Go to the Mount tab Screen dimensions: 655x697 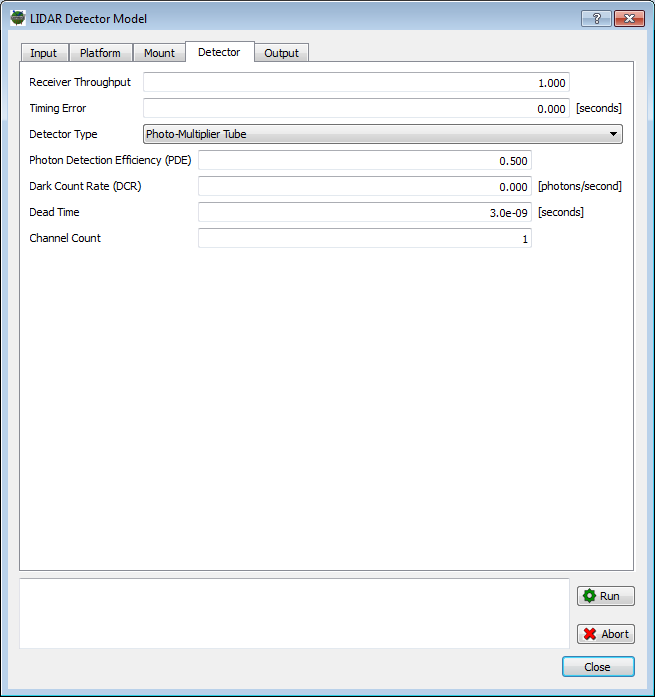click(x=159, y=53)
